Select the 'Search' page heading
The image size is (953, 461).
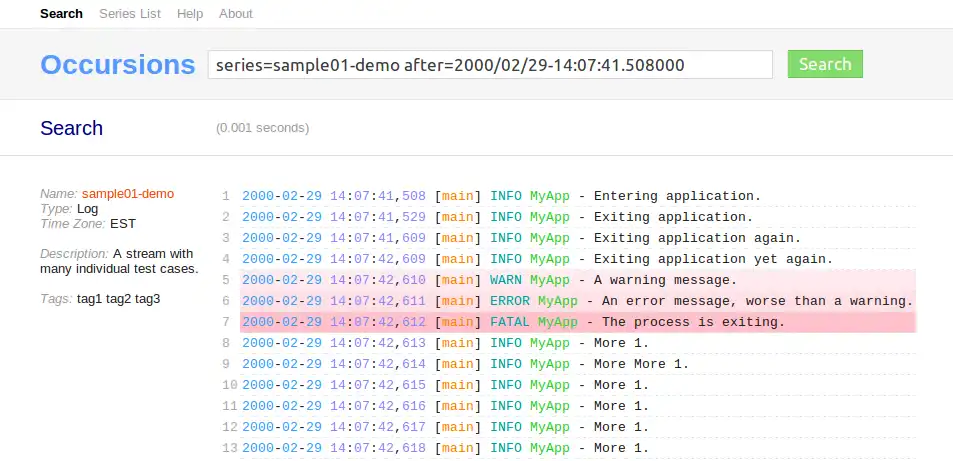[x=72, y=128]
